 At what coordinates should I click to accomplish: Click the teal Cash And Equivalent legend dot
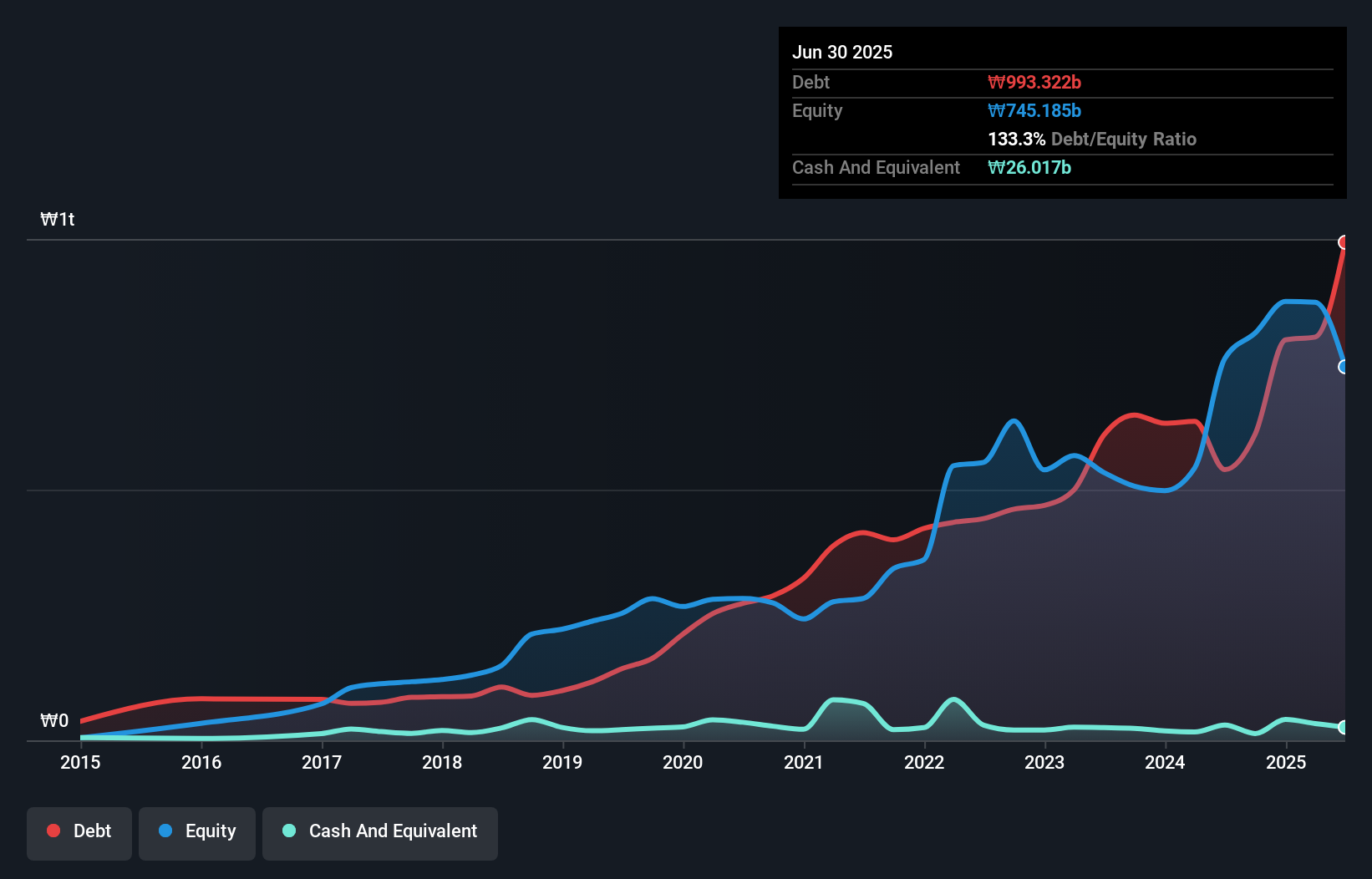[x=289, y=831]
